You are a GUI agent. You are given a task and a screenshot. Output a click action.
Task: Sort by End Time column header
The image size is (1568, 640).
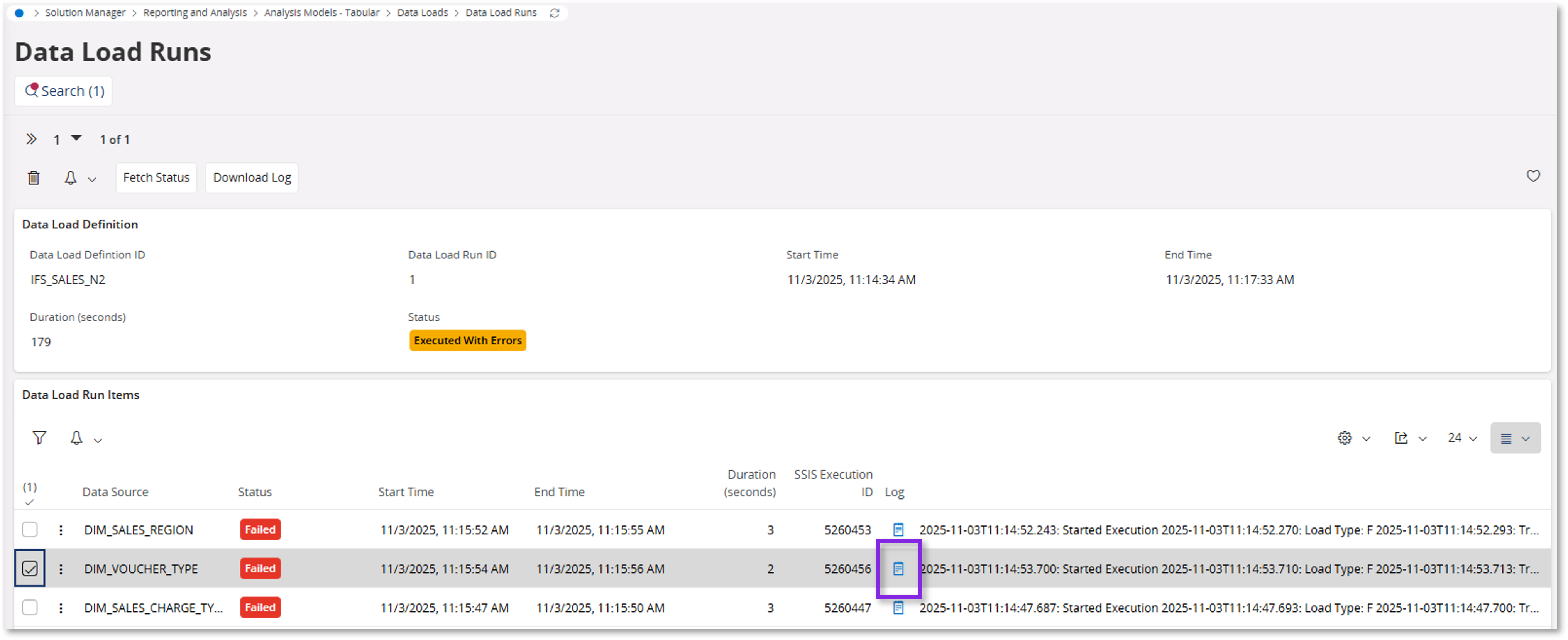559,492
